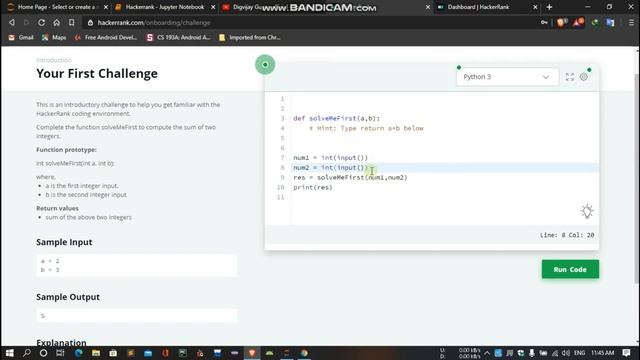Viewport: 640px width, 360px height.
Task: Open editor settings gear icon
Action: [584, 77]
